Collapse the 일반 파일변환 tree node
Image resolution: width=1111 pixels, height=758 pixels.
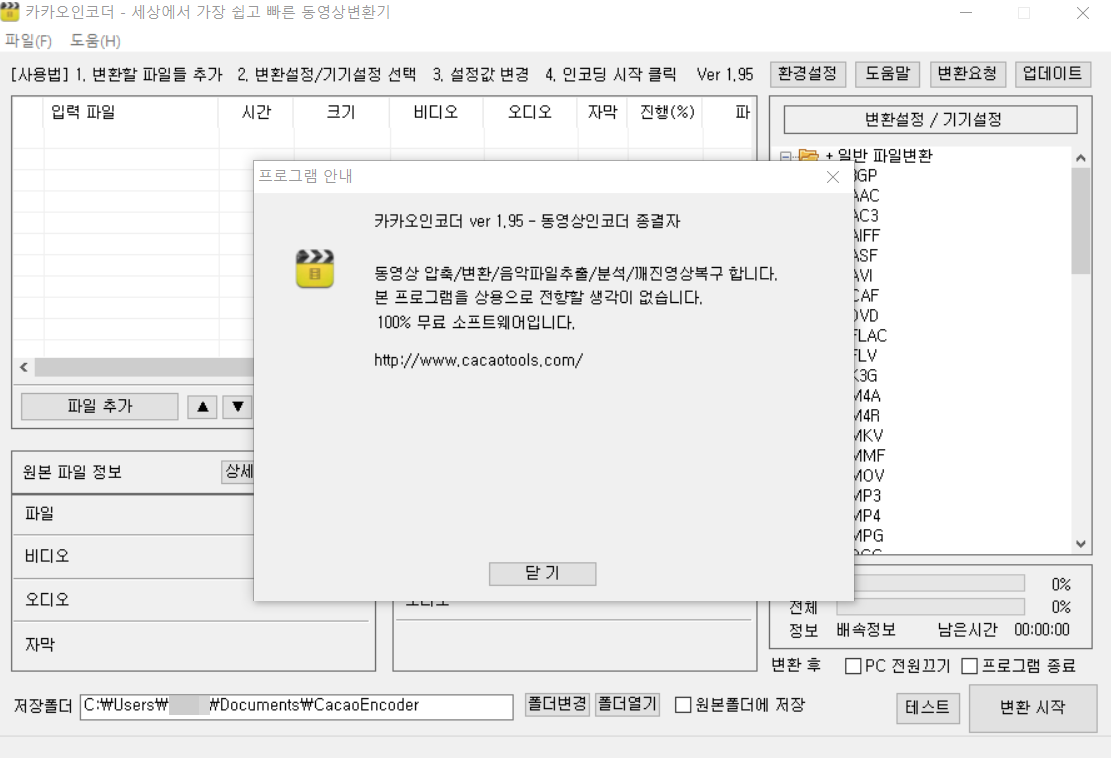[x=786, y=156]
